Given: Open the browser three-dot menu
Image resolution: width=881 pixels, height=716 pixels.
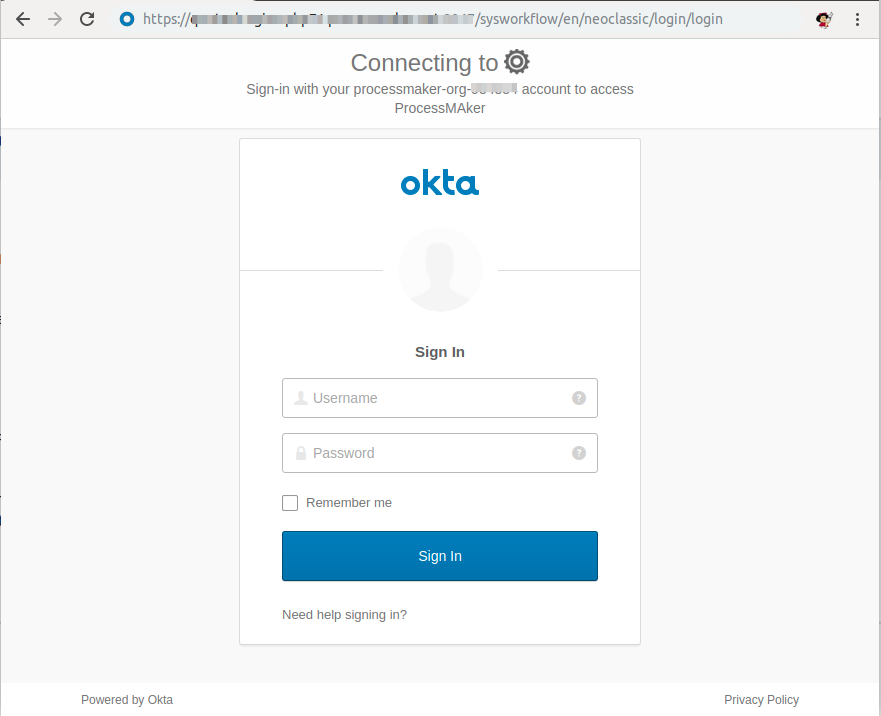Looking at the screenshot, I should pyautogui.click(x=858, y=19).
